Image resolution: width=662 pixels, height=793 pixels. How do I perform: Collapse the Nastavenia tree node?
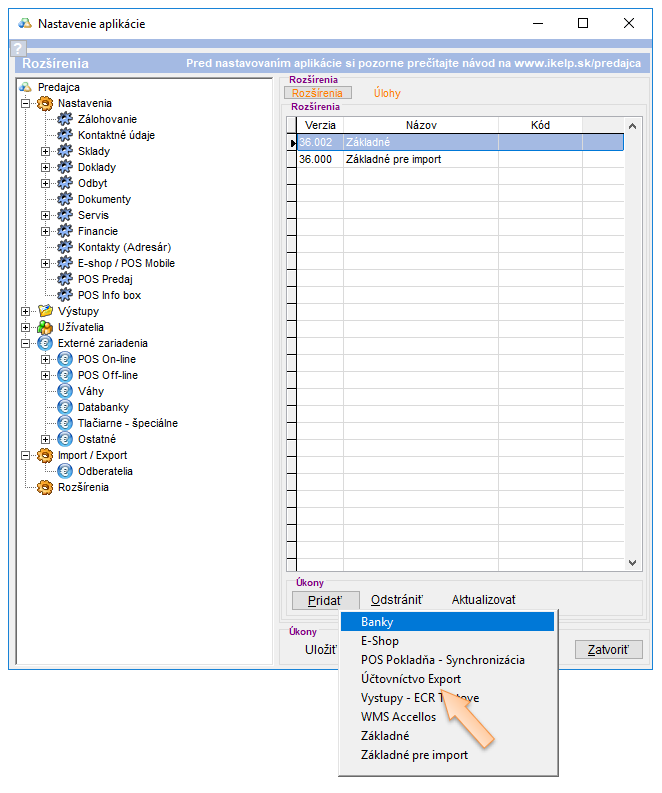tap(26, 103)
